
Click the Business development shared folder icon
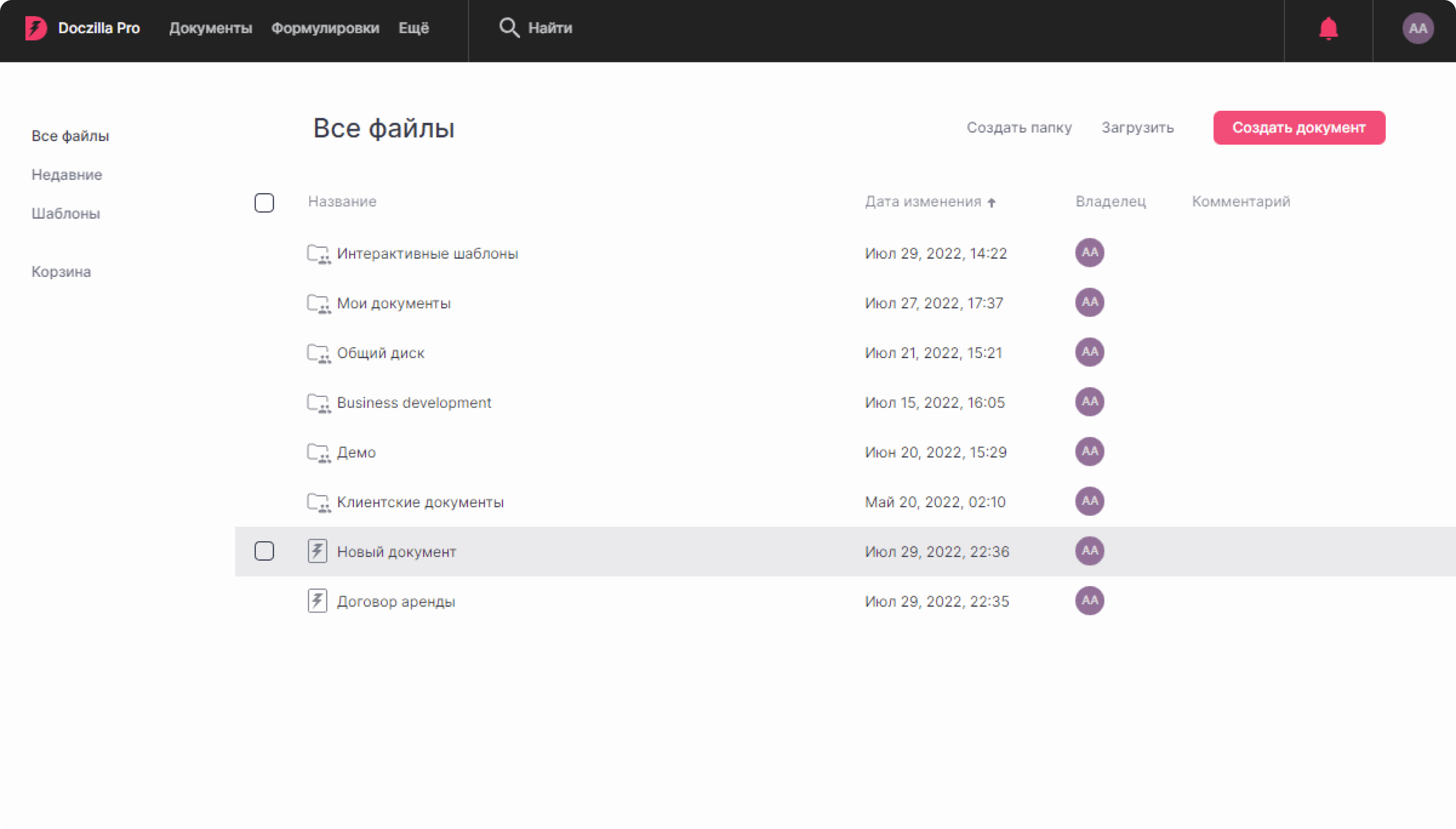[x=318, y=403]
